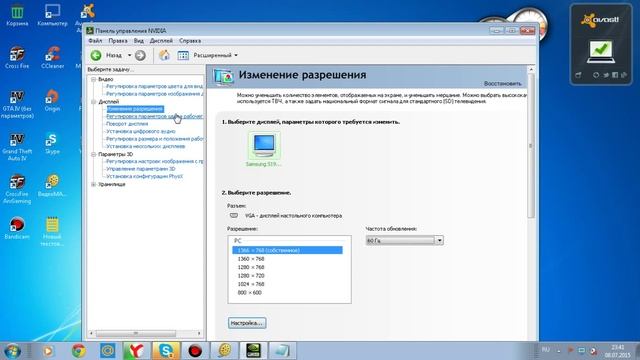Click the green Back arrow button

(x=96, y=55)
